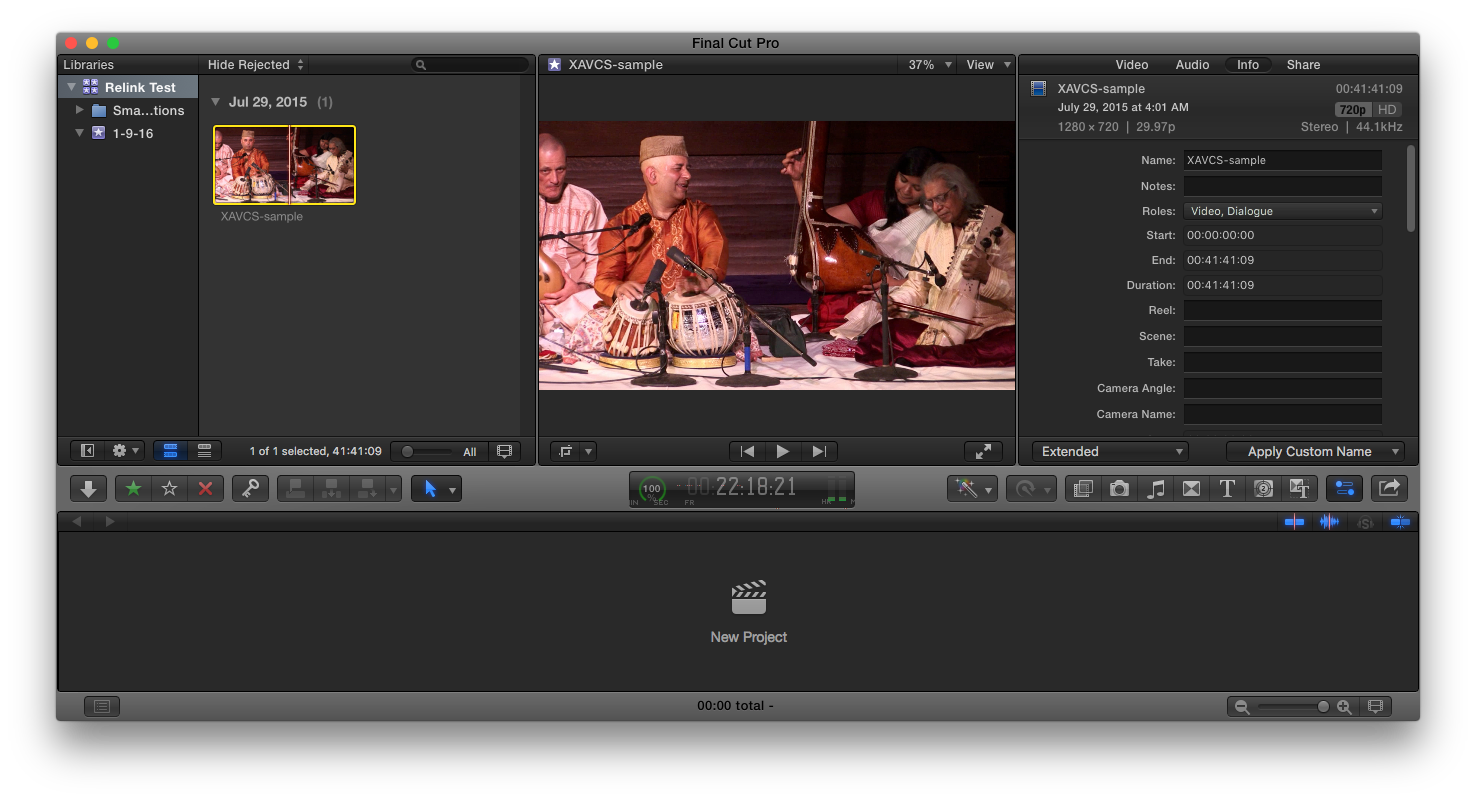The image size is (1476, 801).
Task: Open the Roles Video, Dialogue dropdown
Action: [1283, 211]
